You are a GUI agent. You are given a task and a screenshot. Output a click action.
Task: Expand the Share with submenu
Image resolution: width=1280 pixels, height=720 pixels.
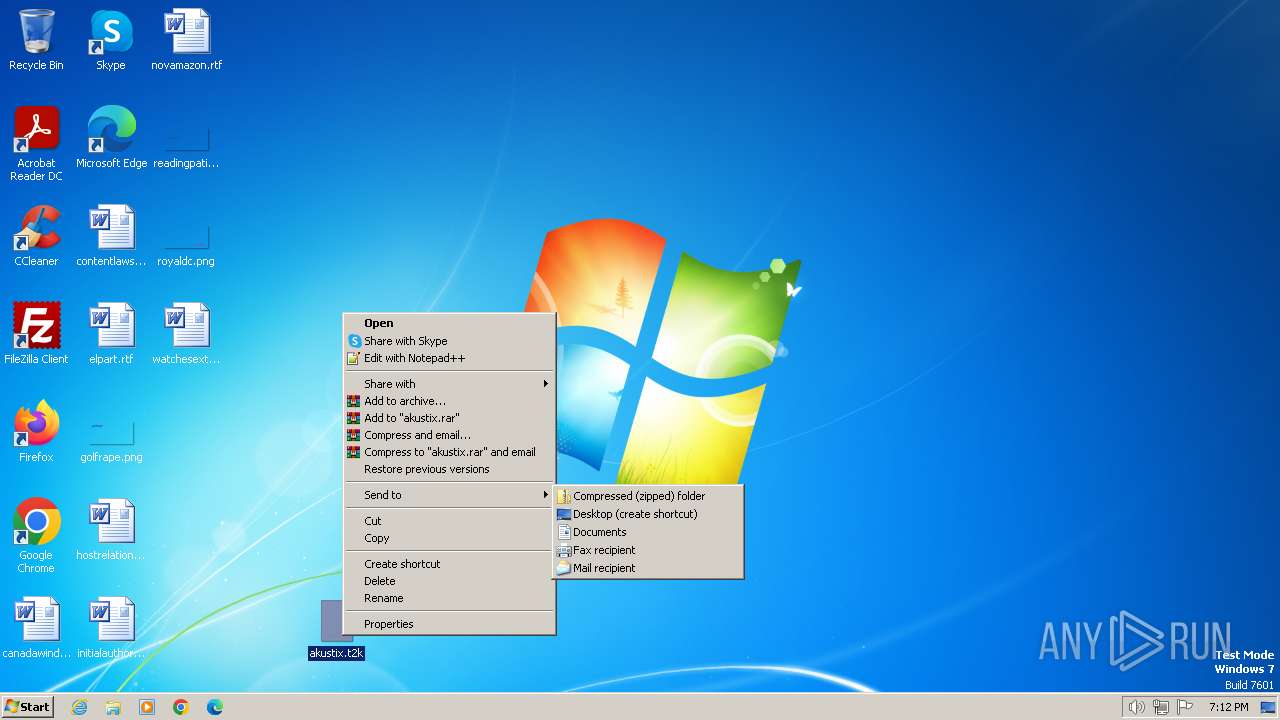[x=449, y=384]
